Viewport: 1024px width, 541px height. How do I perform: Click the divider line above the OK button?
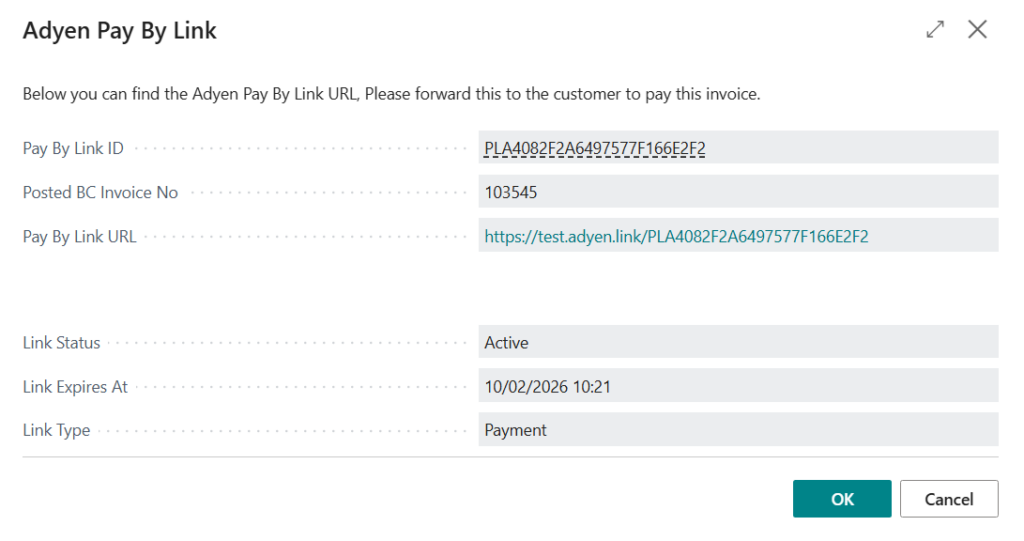point(510,458)
